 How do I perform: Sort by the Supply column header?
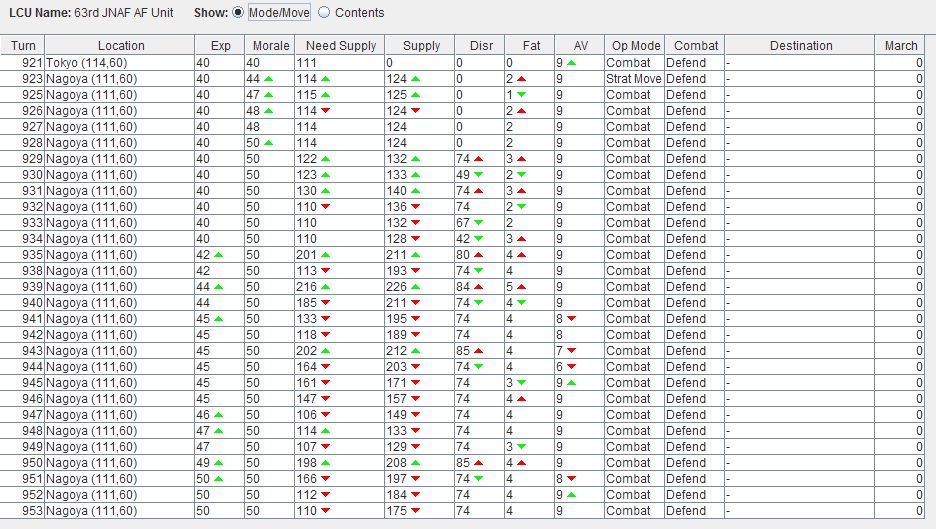[x=420, y=45]
